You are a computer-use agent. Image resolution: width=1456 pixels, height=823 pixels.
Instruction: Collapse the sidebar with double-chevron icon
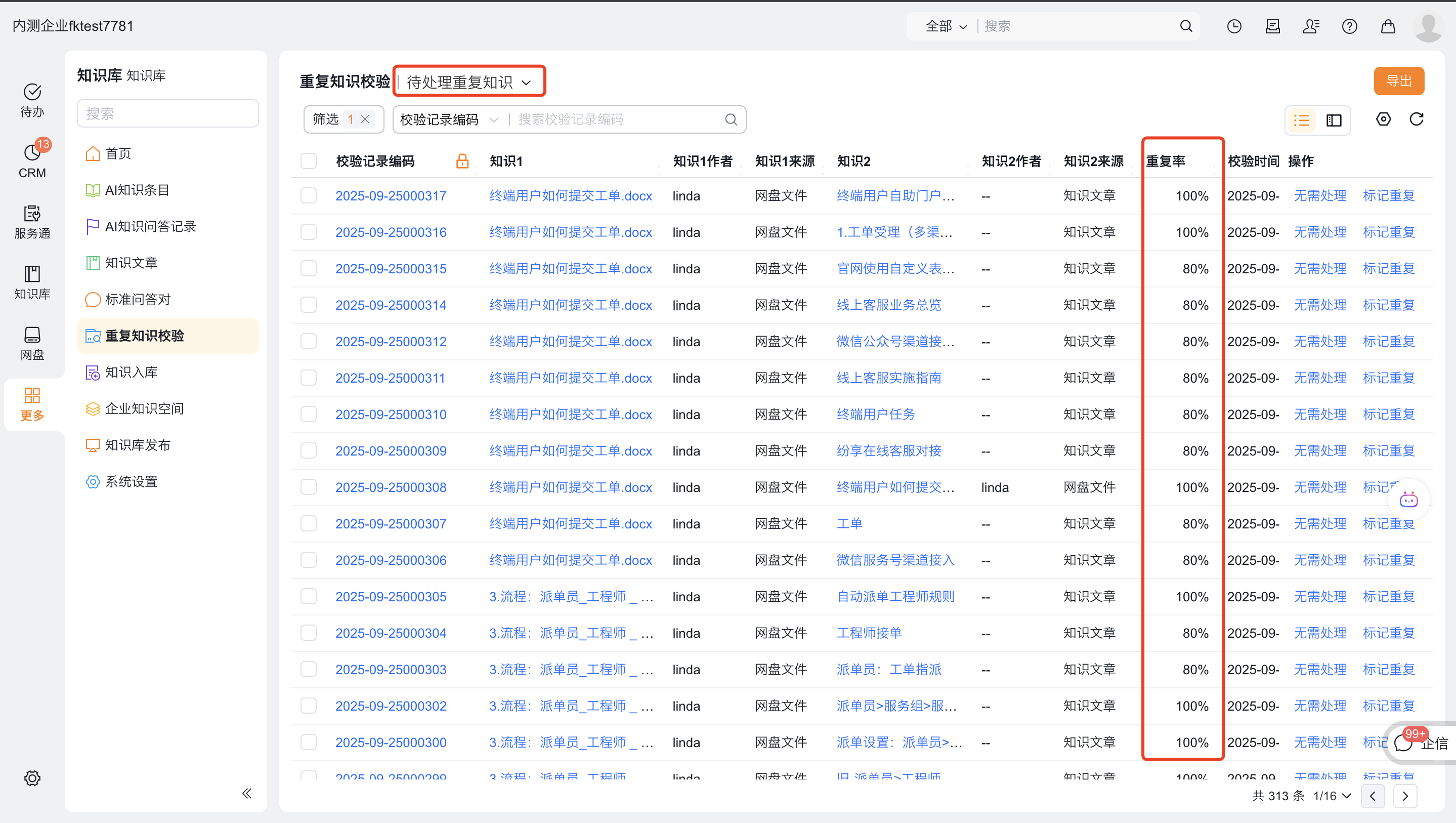click(x=247, y=793)
